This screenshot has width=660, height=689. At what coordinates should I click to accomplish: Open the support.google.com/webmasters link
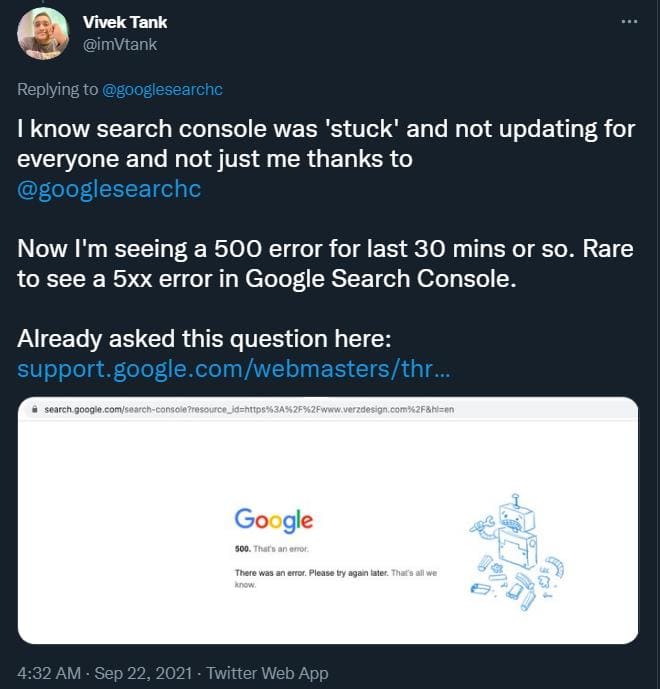(x=234, y=369)
